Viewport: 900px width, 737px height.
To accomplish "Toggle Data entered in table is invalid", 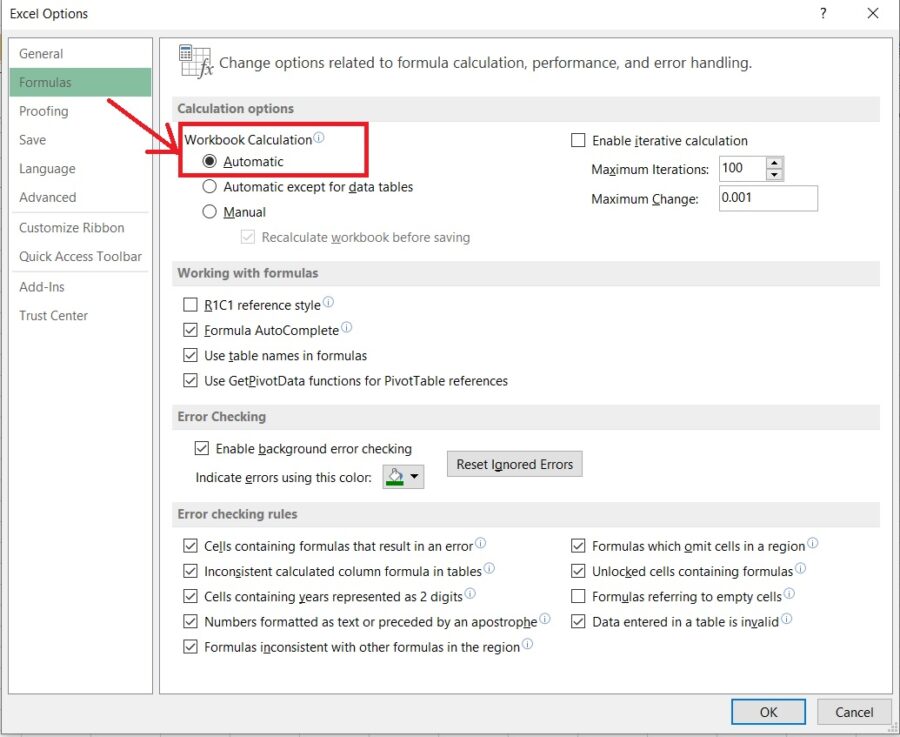I will 578,621.
